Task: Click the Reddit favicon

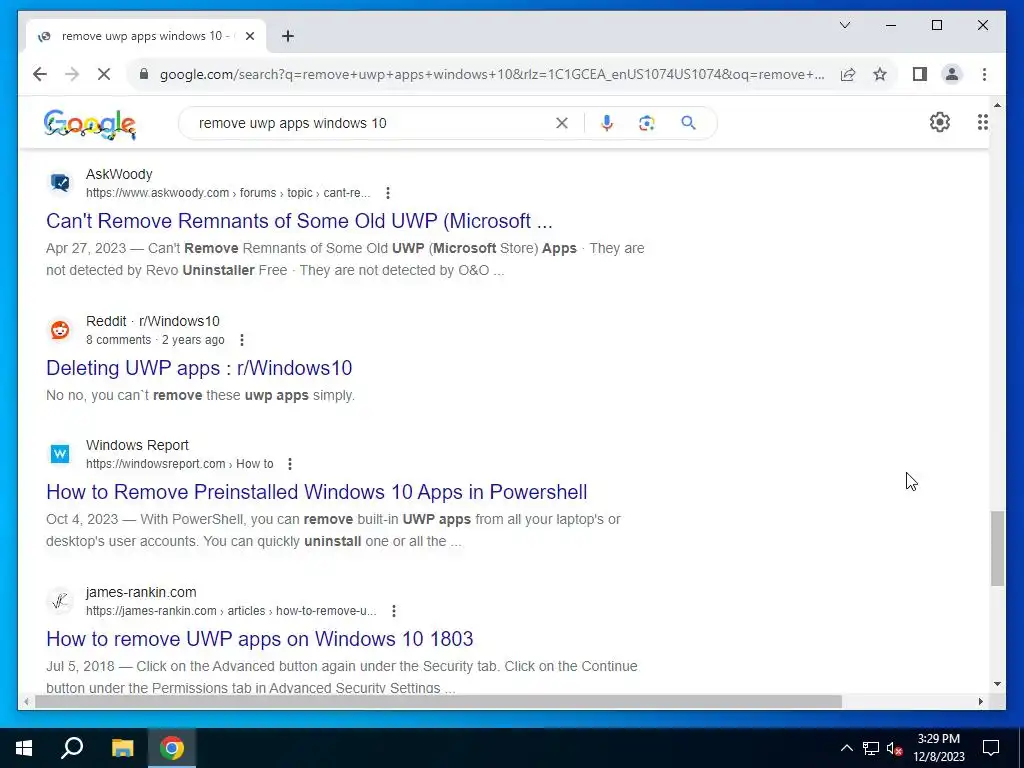Action: pyautogui.click(x=60, y=330)
